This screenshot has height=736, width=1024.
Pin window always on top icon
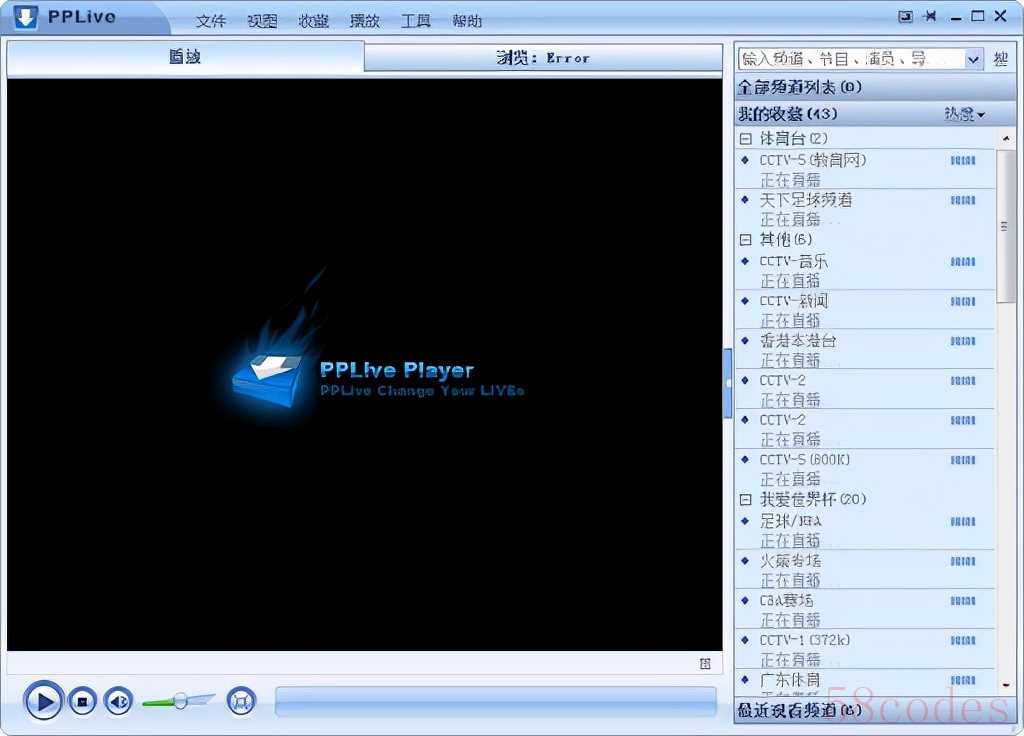[x=931, y=16]
